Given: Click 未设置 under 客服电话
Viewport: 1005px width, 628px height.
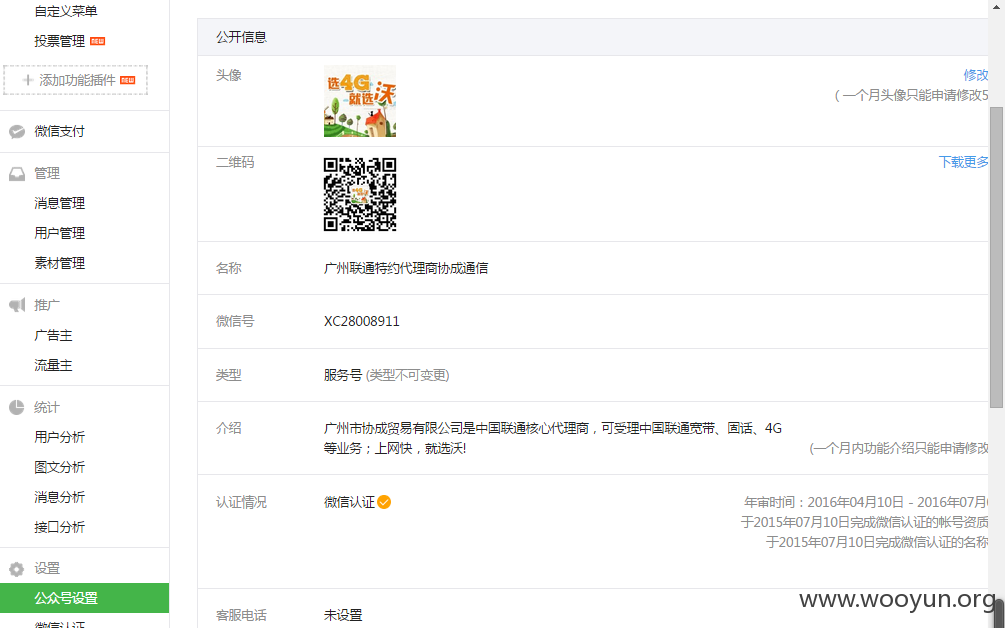Looking at the screenshot, I should click(343, 615).
